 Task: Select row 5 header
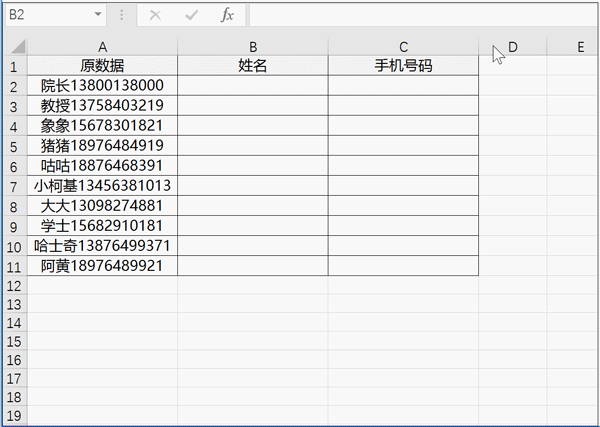(16, 146)
